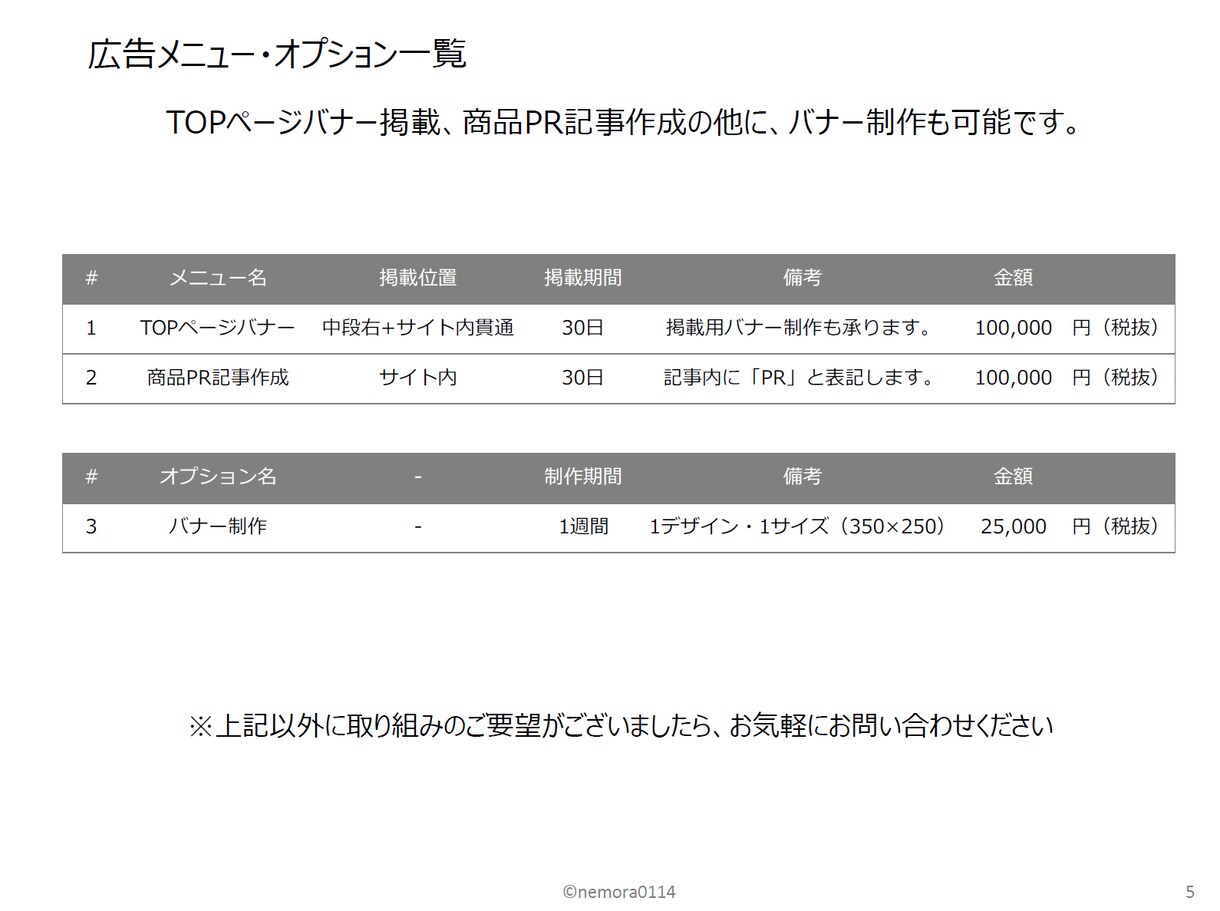Select the 掲載用バナー制作も承ります。 note
The image size is (1220, 911).
point(802,328)
